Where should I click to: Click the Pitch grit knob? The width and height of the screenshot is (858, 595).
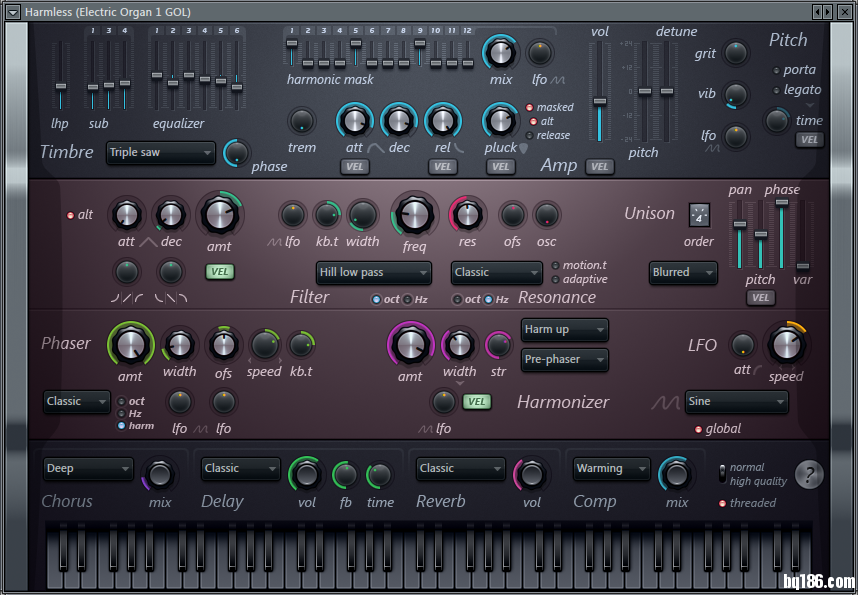pyautogui.click(x=736, y=53)
